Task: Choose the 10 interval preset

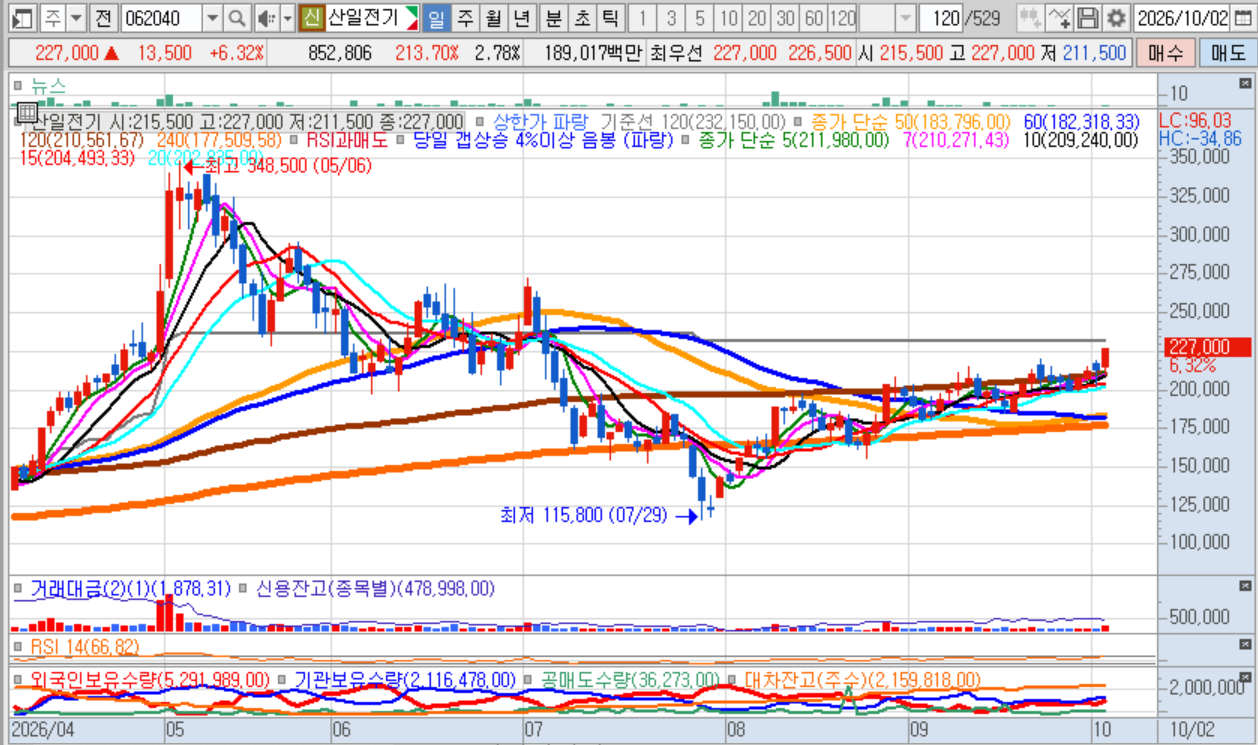Action: click(x=729, y=18)
